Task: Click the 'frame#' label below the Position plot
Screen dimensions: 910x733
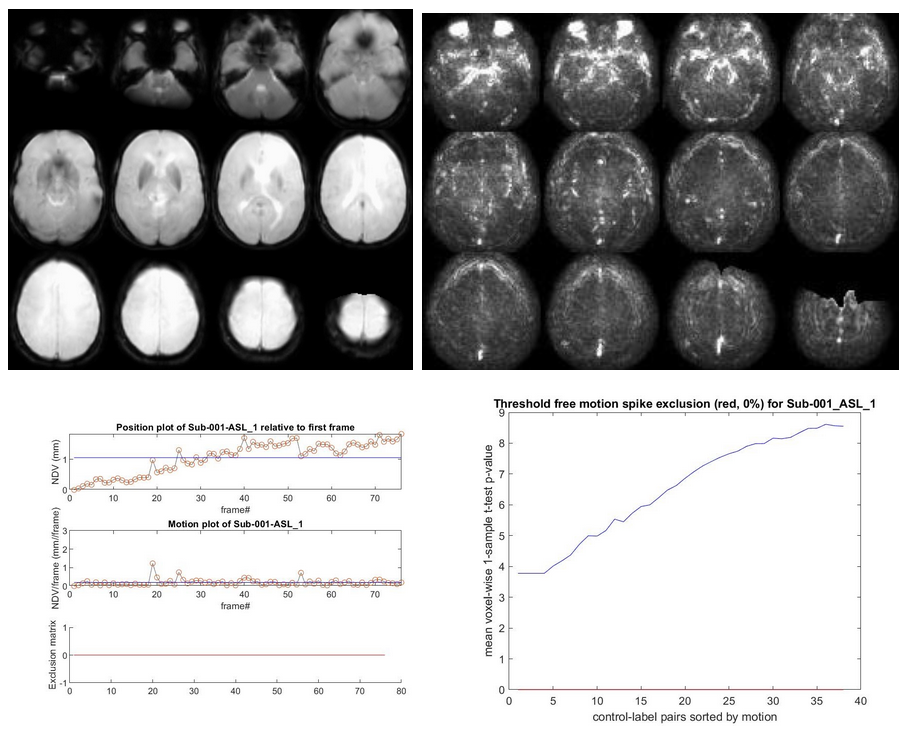Action: click(236, 509)
